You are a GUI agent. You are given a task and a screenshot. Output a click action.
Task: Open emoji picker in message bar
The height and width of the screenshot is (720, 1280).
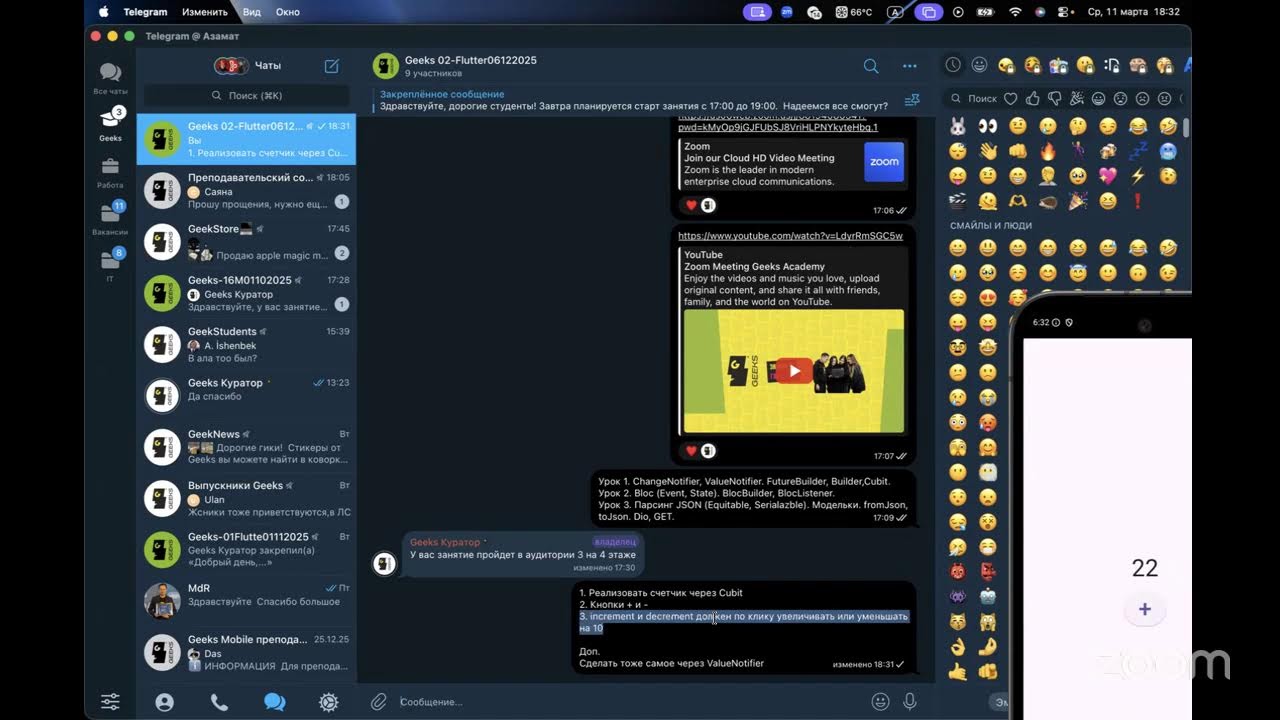coord(880,702)
